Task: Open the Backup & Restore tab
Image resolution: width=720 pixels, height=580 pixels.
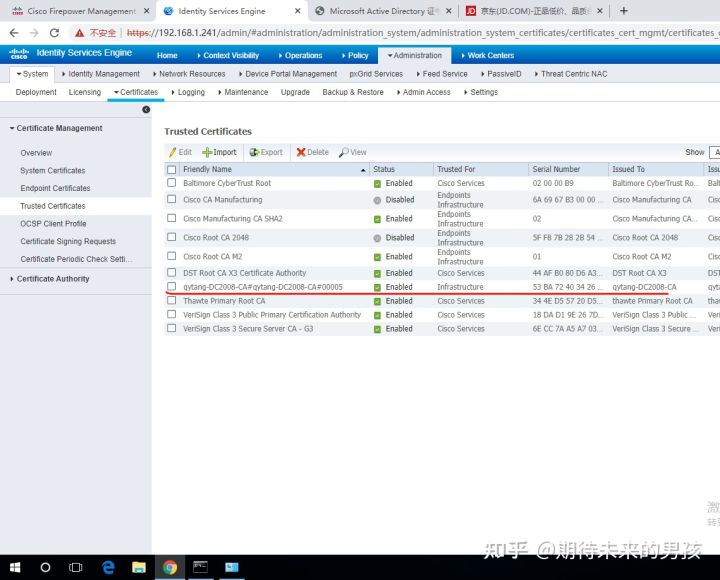Action: point(353,92)
